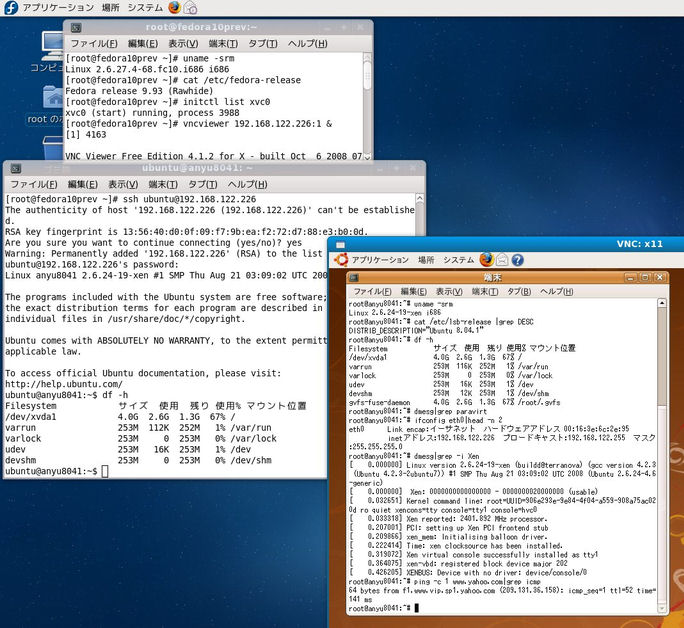Open ファイル(F) menu in root@fedora10prev terminal
This screenshot has width=684, height=628.
pos(94,44)
